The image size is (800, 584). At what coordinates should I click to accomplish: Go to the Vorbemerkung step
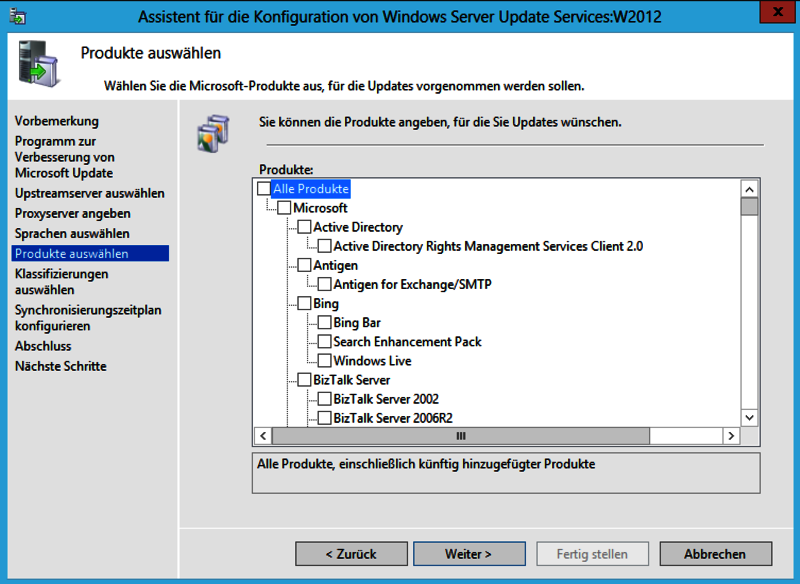click(57, 121)
